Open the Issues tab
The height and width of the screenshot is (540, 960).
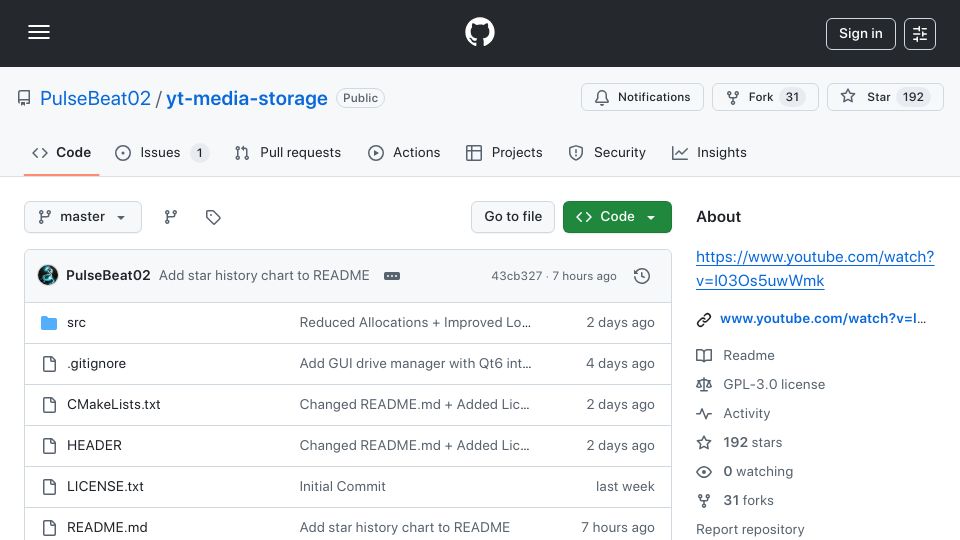click(162, 152)
